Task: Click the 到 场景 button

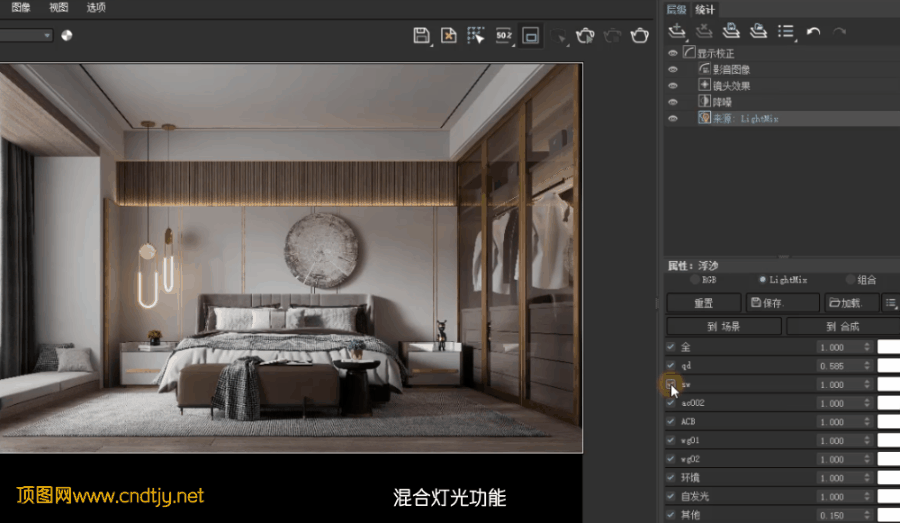Action: (x=724, y=326)
